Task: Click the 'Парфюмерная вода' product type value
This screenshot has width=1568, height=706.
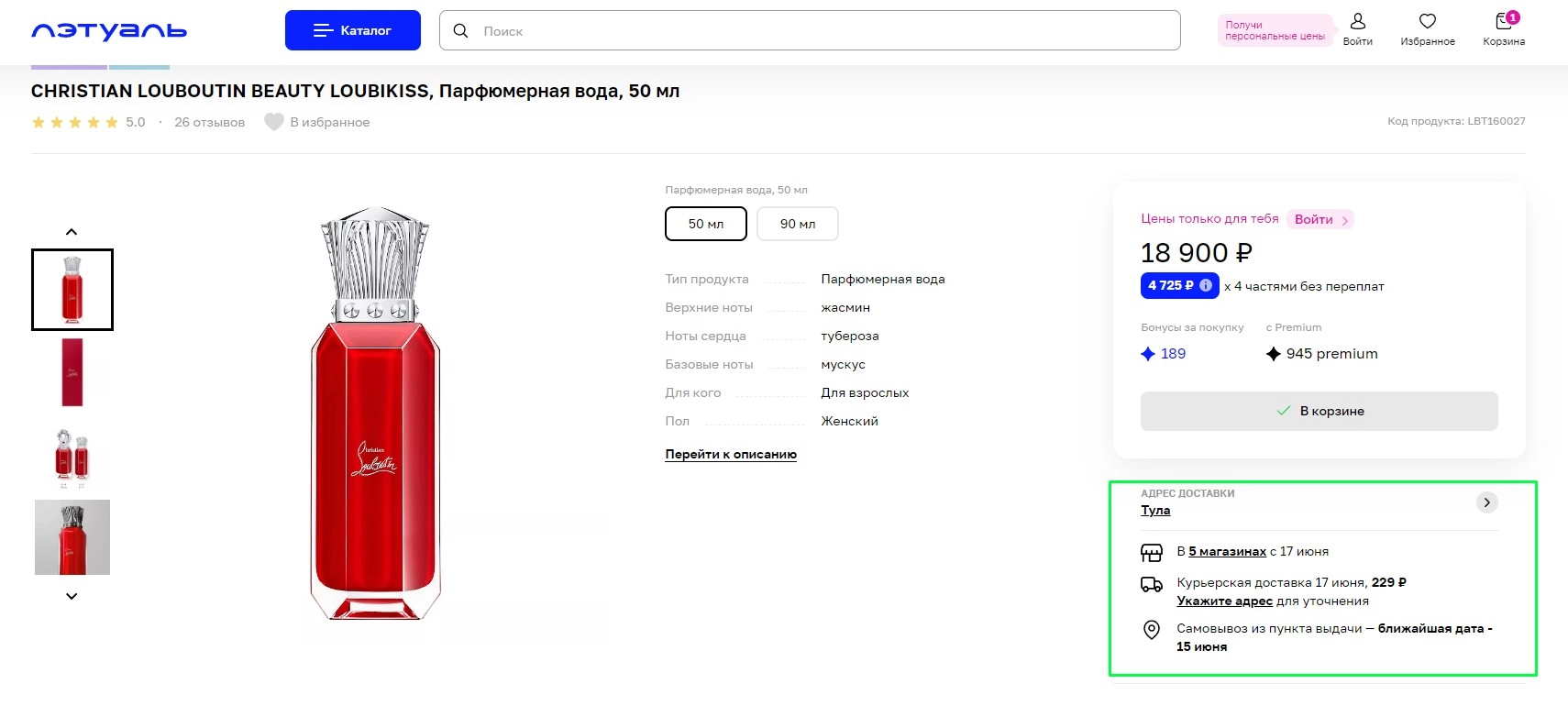Action: (x=883, y=279)
